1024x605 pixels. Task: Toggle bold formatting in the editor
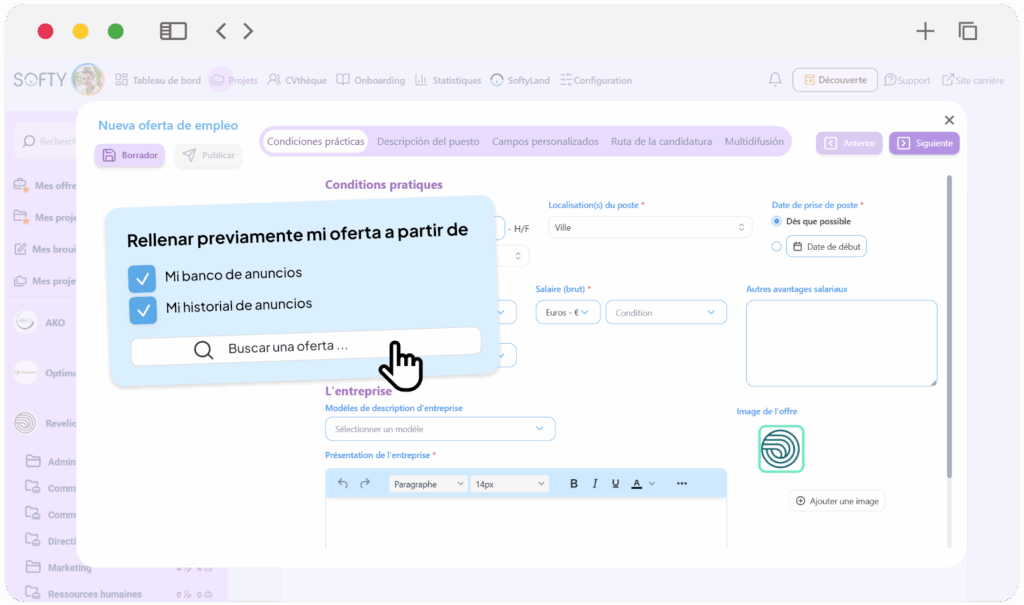tap(574, 484)
